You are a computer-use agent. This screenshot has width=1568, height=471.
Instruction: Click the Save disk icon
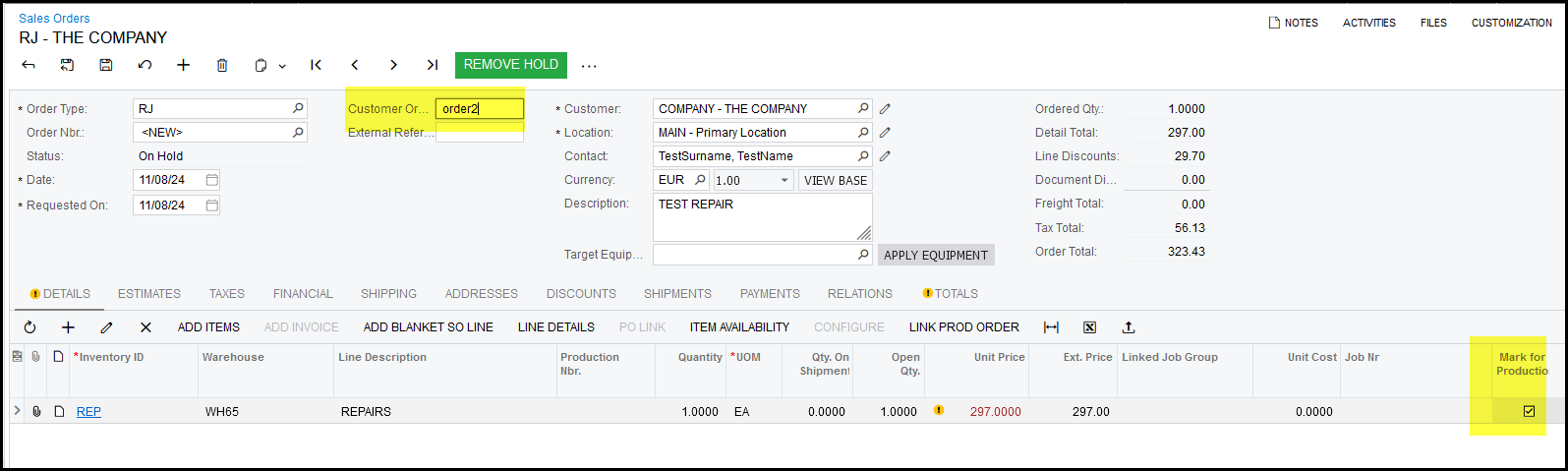[x=106, y=65]
